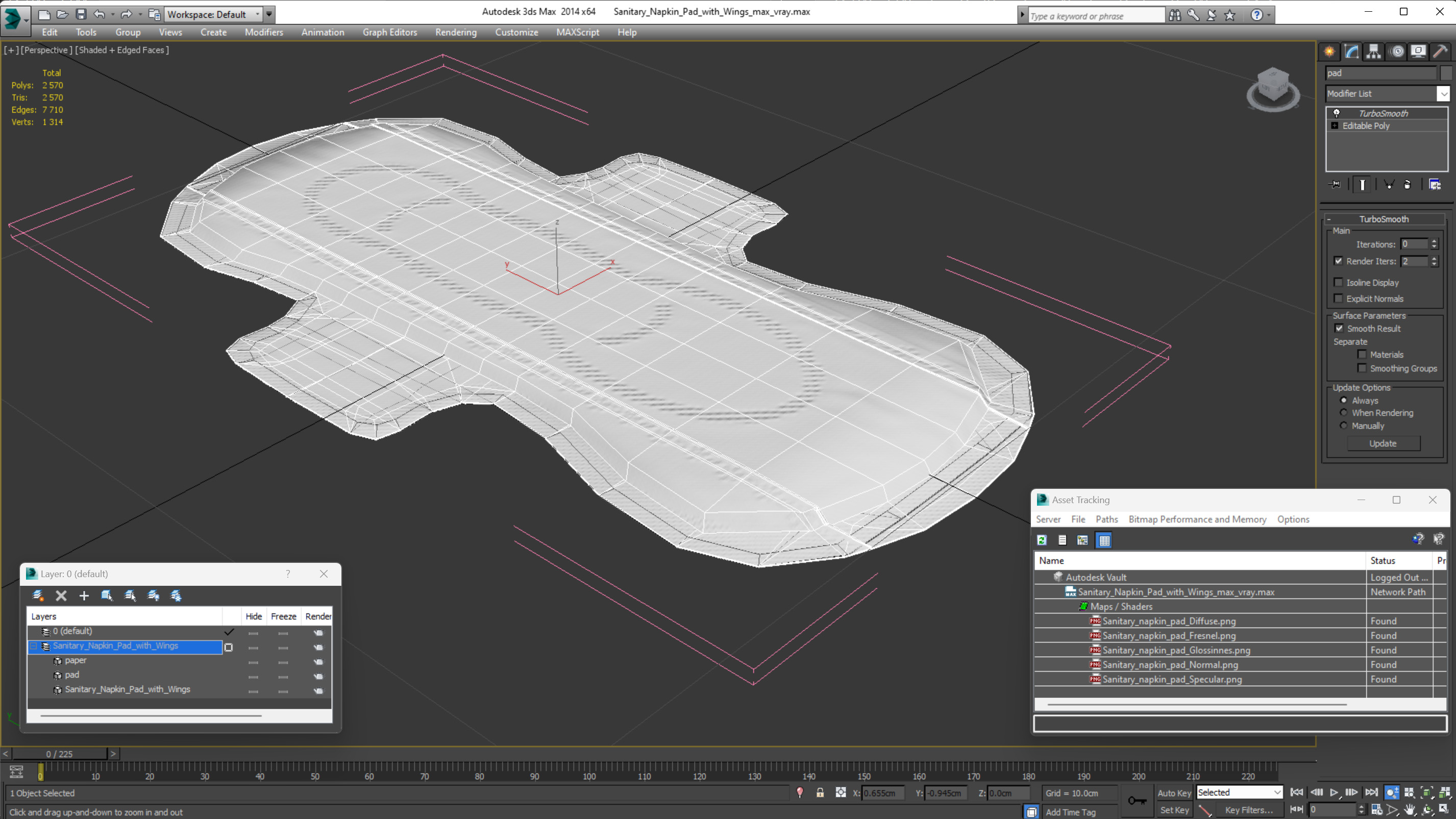Open the Motion command panel tab
This screenshot has height=819, width=1456.
1397,52
